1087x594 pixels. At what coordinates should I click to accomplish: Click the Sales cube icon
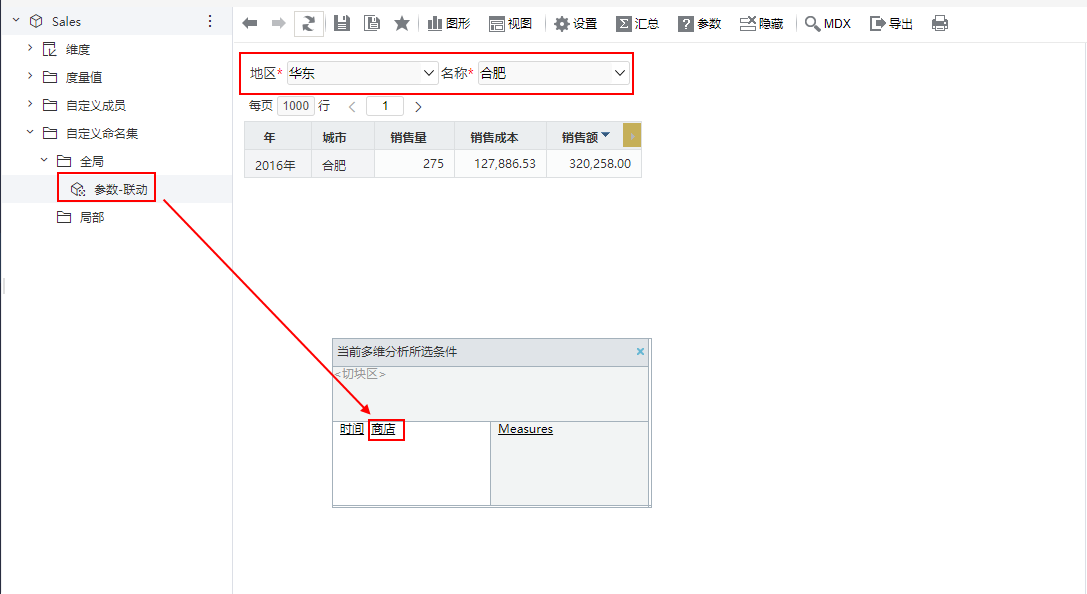[36, 21]
